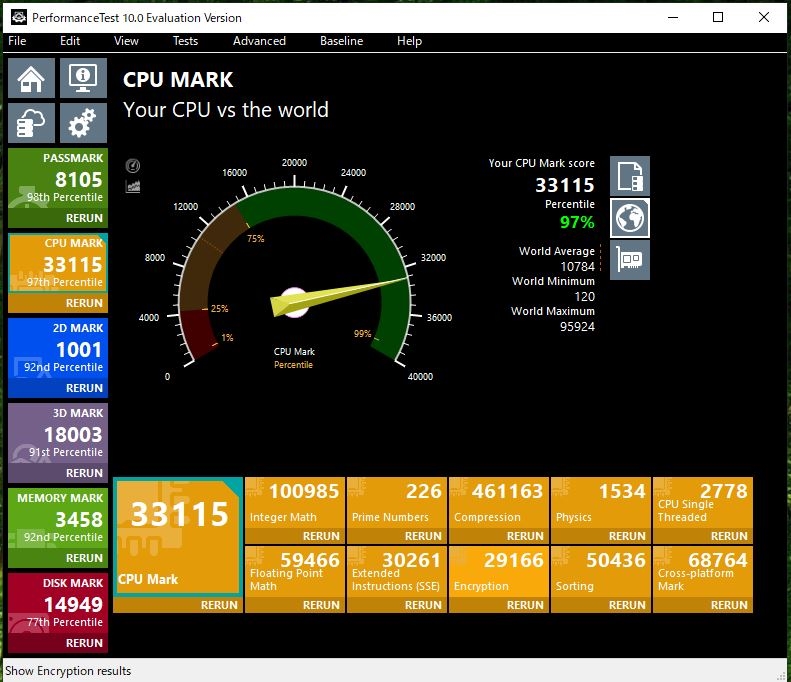Select the 2D Mark 1001 score tile
This screenshot has width=791, height=682.
click(58, 349)
